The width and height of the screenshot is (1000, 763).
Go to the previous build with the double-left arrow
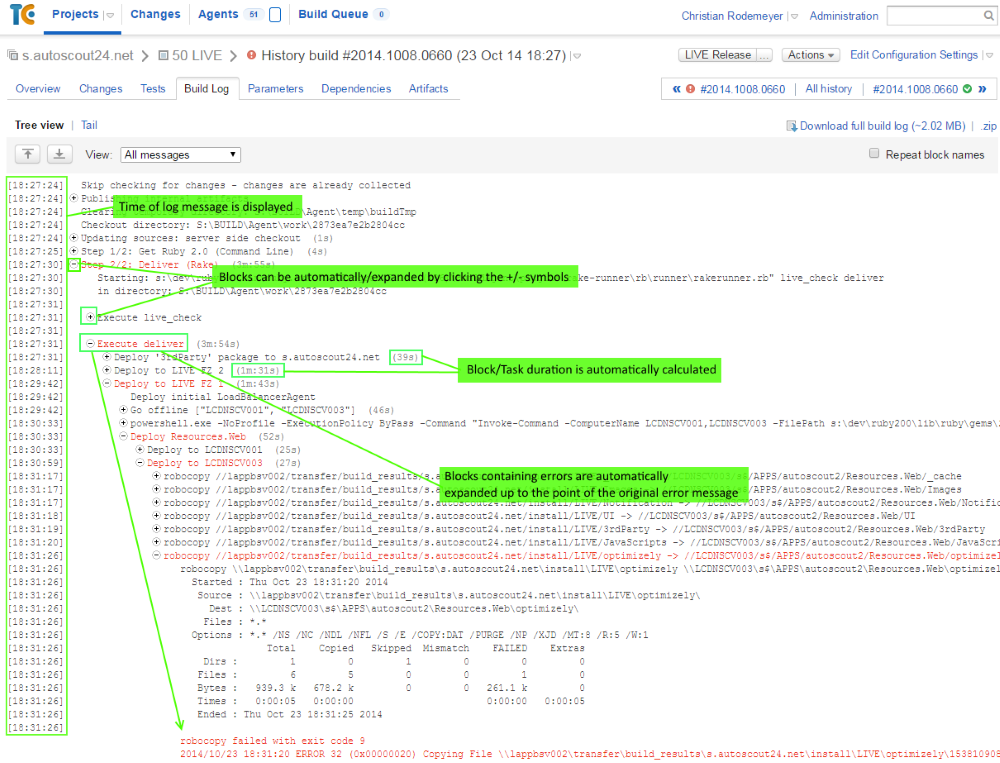tap(677, 89)
